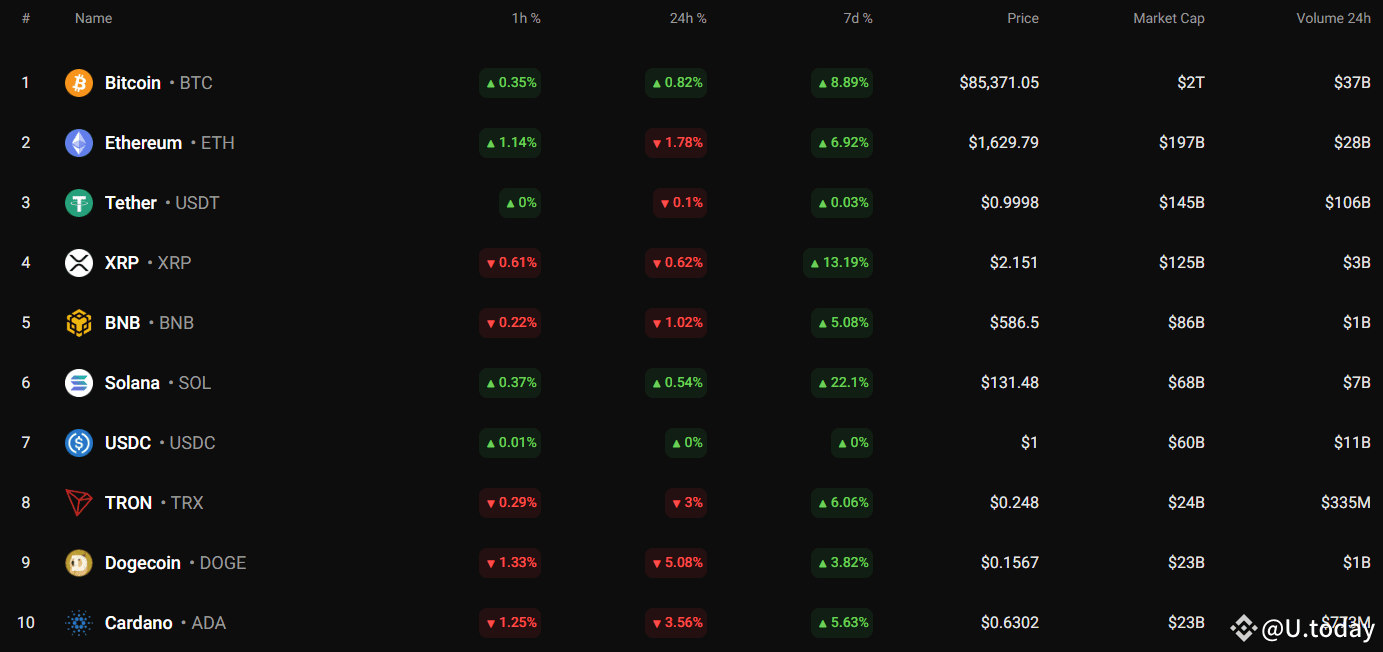Click the XRP logo icon
This screenshot has height=652, width=1383.
coord(79,263)
